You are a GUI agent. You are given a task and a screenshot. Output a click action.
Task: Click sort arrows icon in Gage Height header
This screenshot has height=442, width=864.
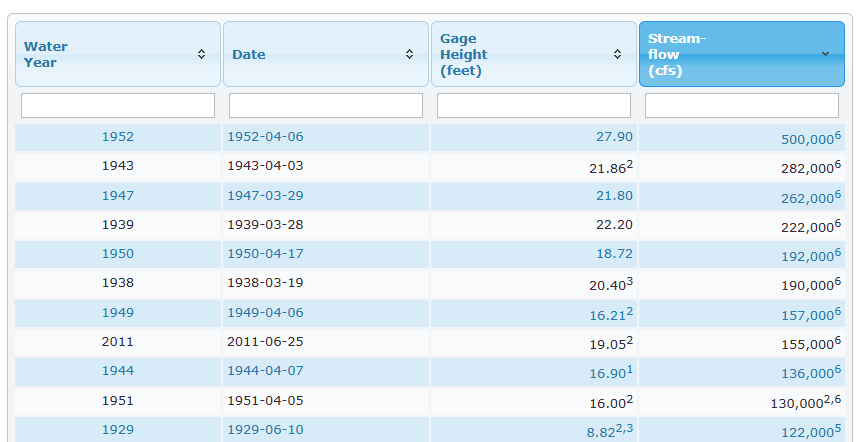[x=617, y=54]
